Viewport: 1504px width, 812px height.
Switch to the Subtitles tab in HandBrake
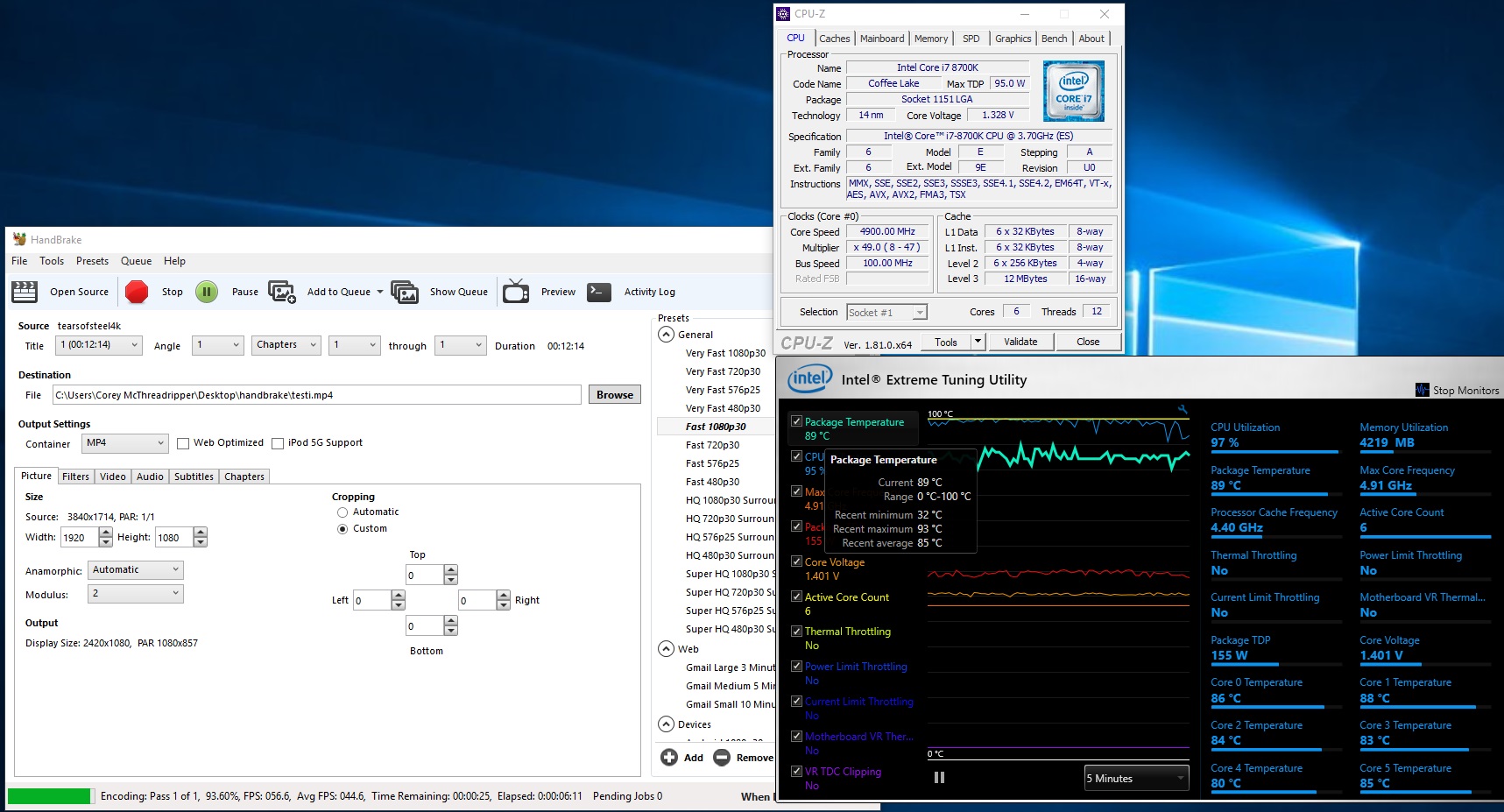click(x=194, y=477)
